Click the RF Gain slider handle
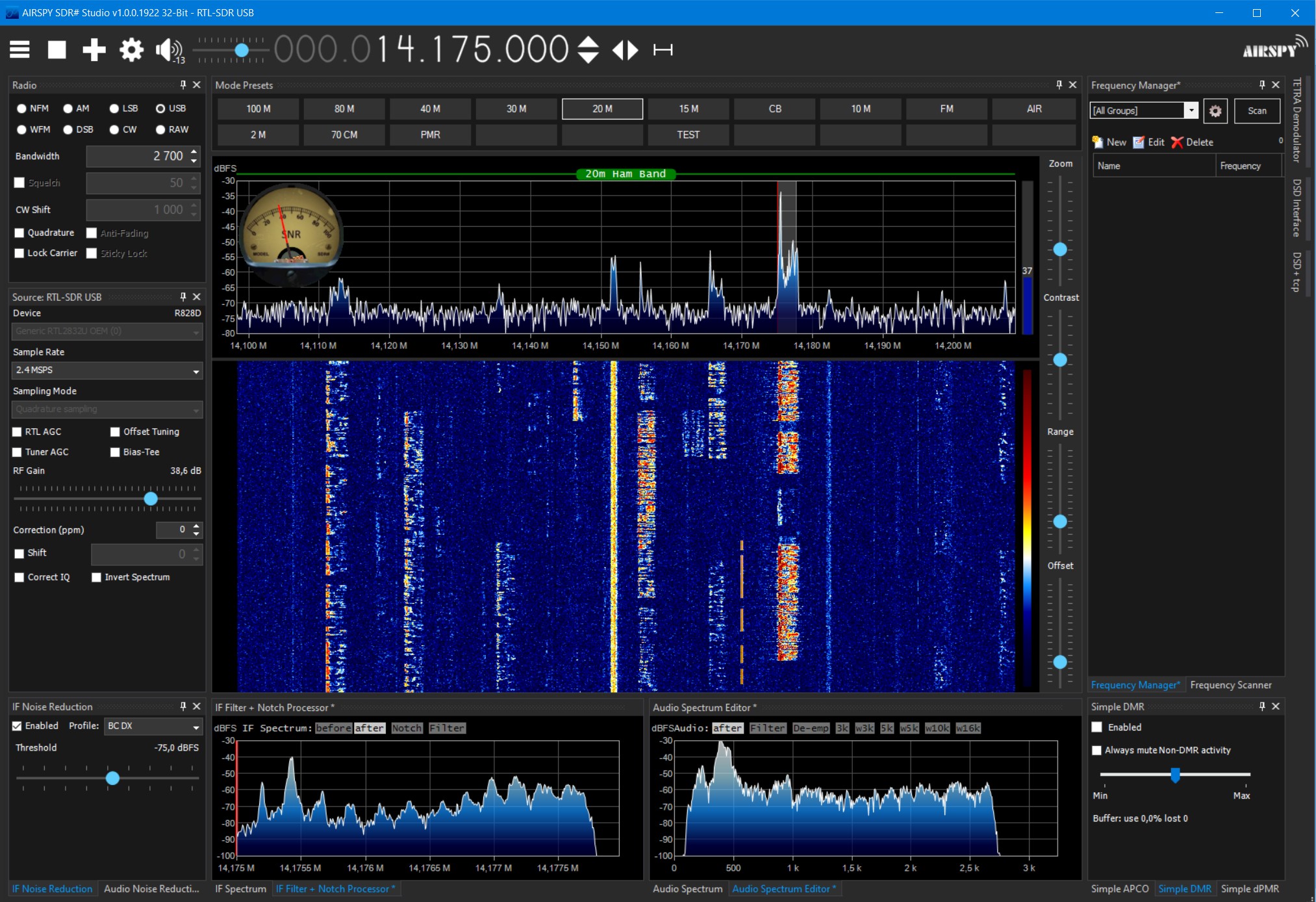This screenshot has width=1316, height=902. [x=151, y=498]
